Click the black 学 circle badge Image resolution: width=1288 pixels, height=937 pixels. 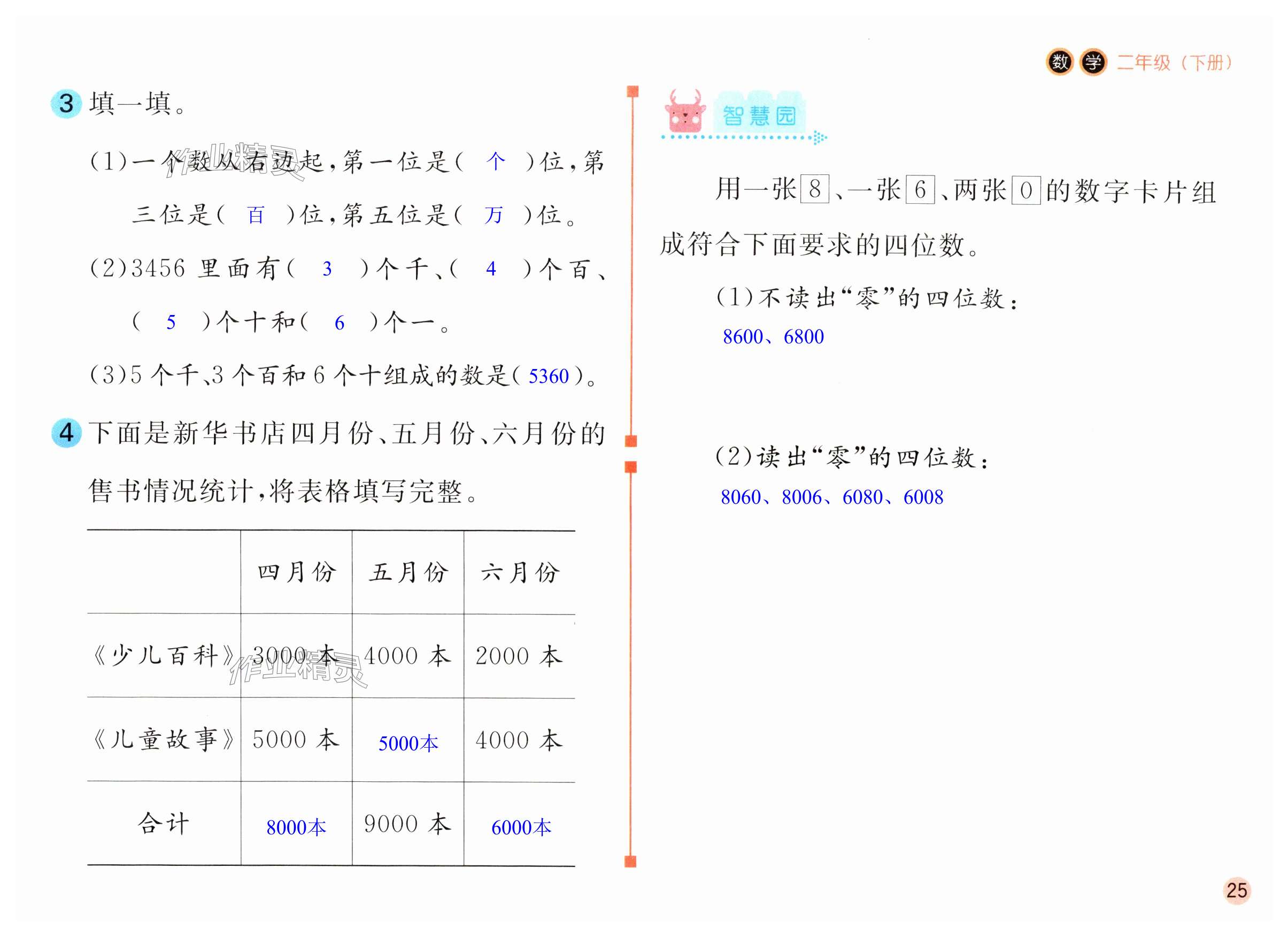click(1093, 62)
